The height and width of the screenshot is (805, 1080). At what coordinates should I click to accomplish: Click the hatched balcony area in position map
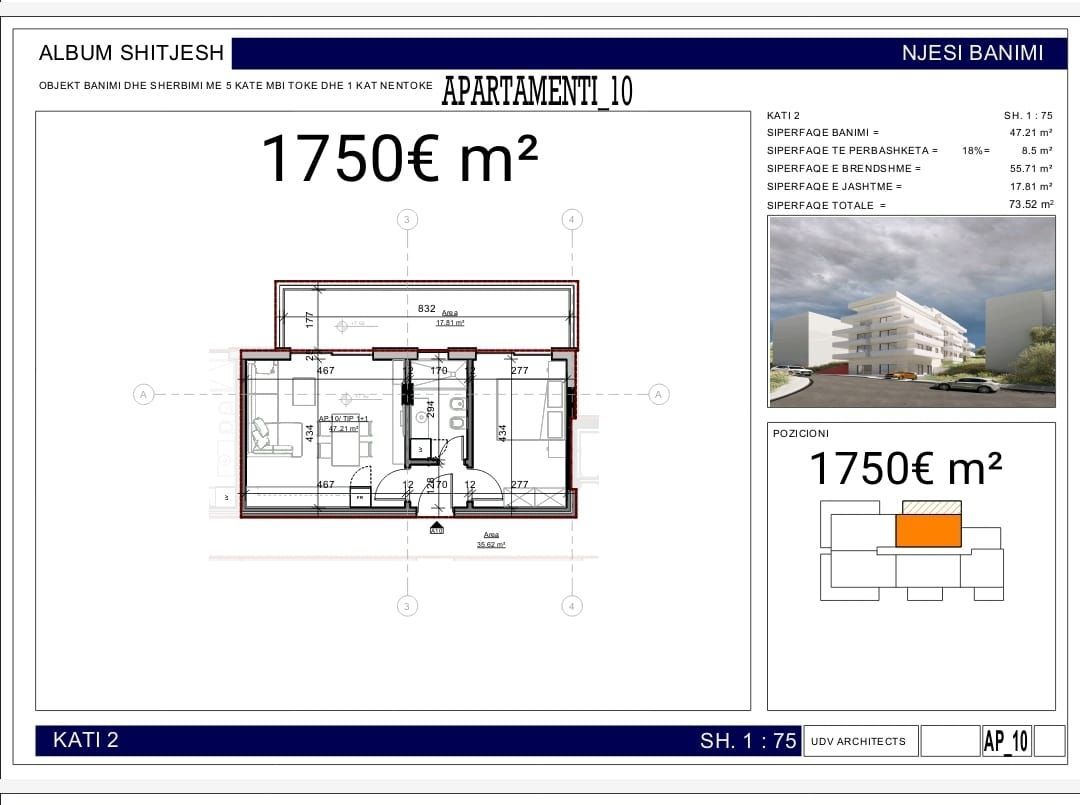click(x=931, y=507)
